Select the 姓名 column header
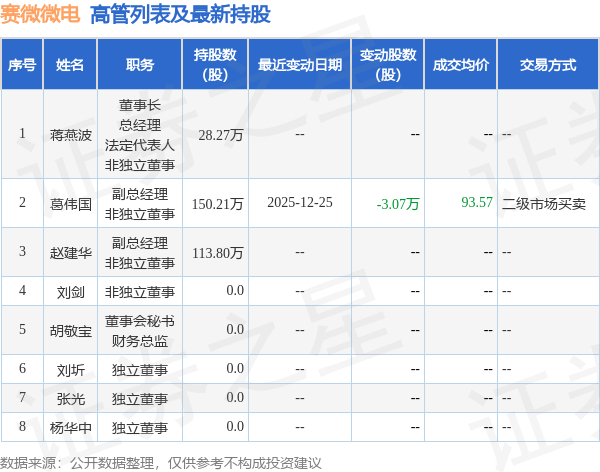Viewport: 600px width, 472px height. coord(70,65)
